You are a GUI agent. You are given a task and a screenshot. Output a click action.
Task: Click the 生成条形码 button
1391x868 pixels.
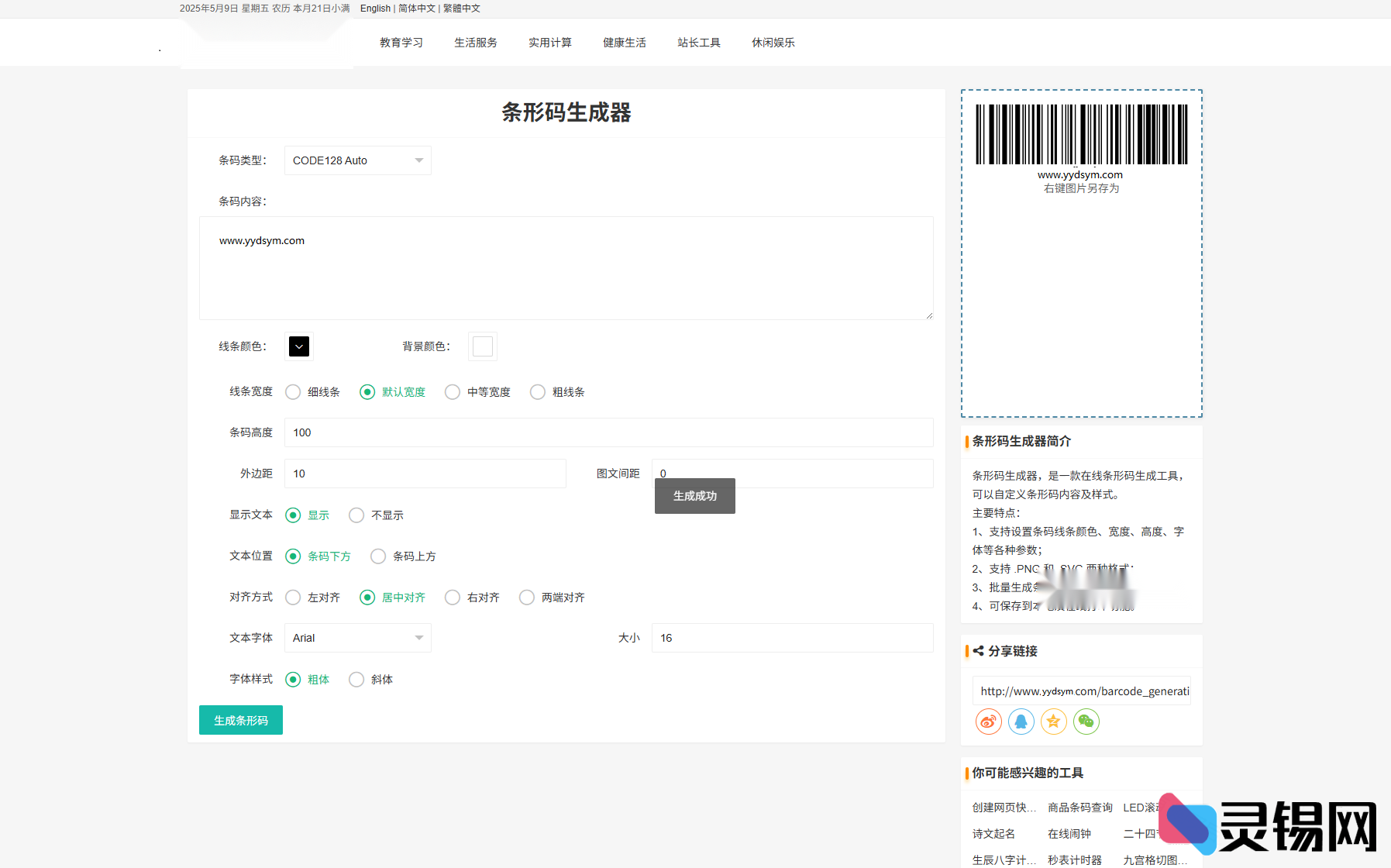click(241, 720)
